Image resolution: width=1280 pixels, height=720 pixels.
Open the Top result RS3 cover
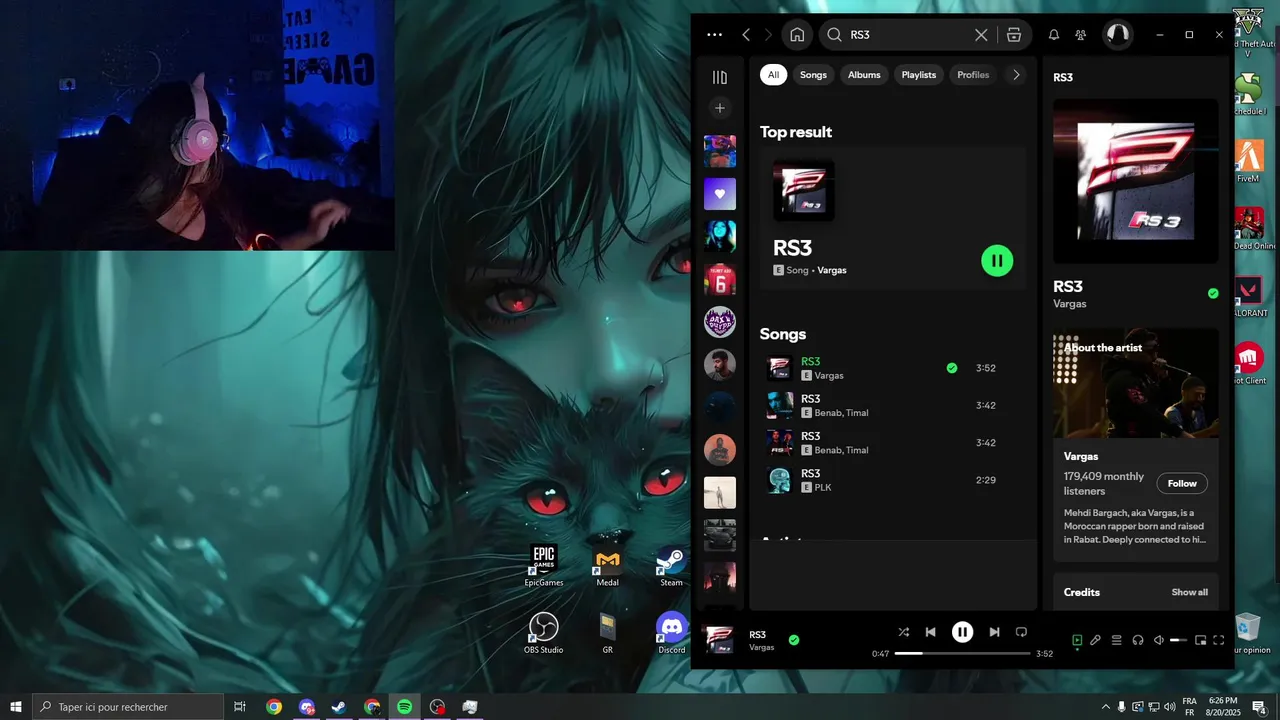(804, 190)
